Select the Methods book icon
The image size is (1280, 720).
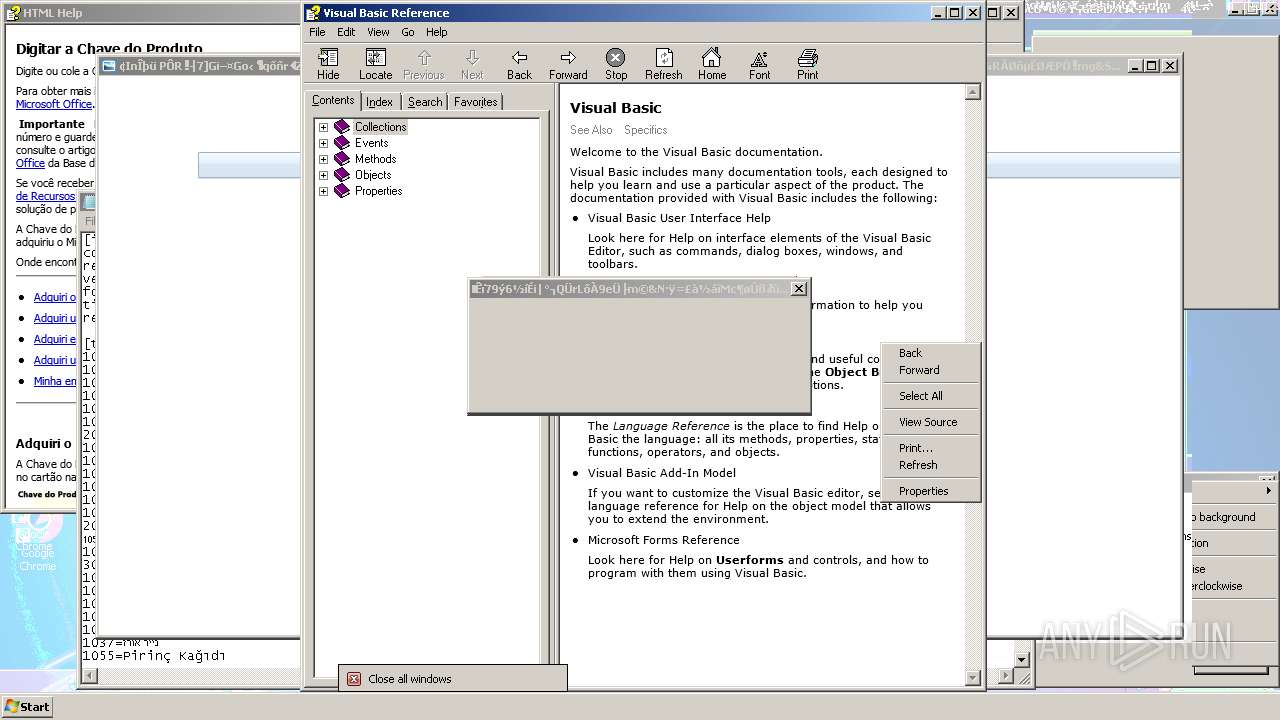(x=342, y=159)
